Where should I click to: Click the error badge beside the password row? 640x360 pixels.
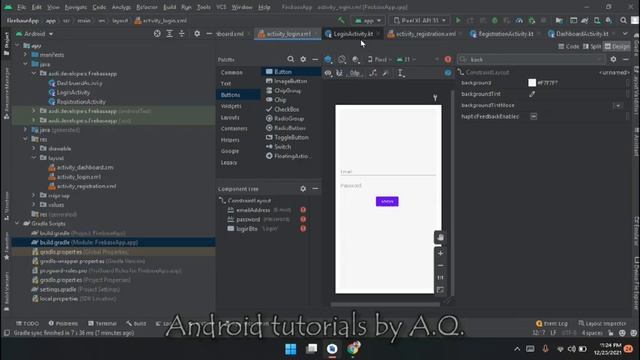[303, 219]
